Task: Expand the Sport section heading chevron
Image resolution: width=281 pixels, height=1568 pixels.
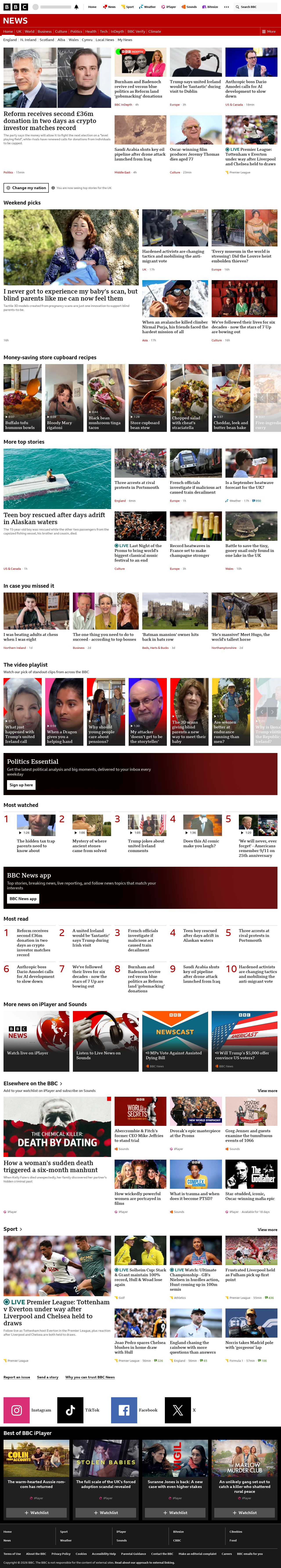Action: point(21,1229)
